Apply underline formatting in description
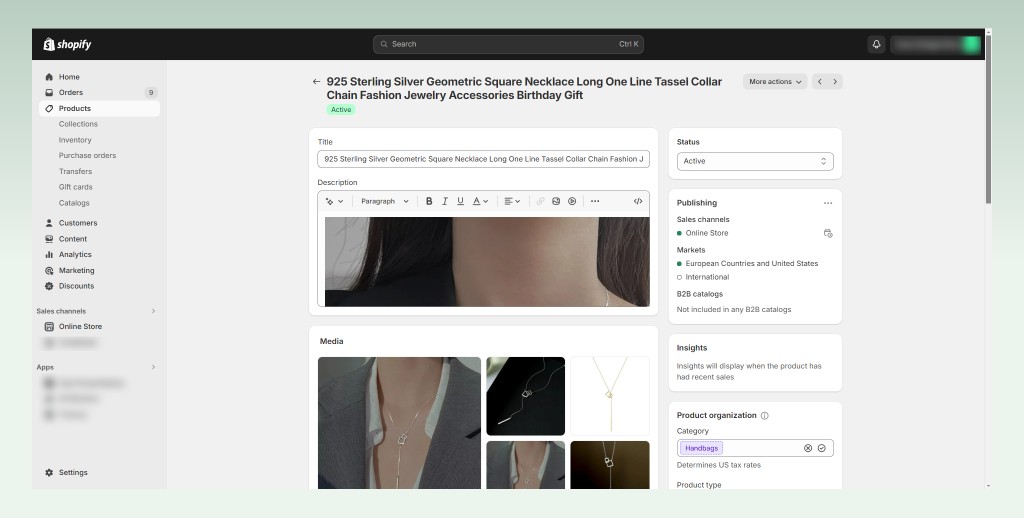Viewport: 1024px width, 518px height. 460,201
